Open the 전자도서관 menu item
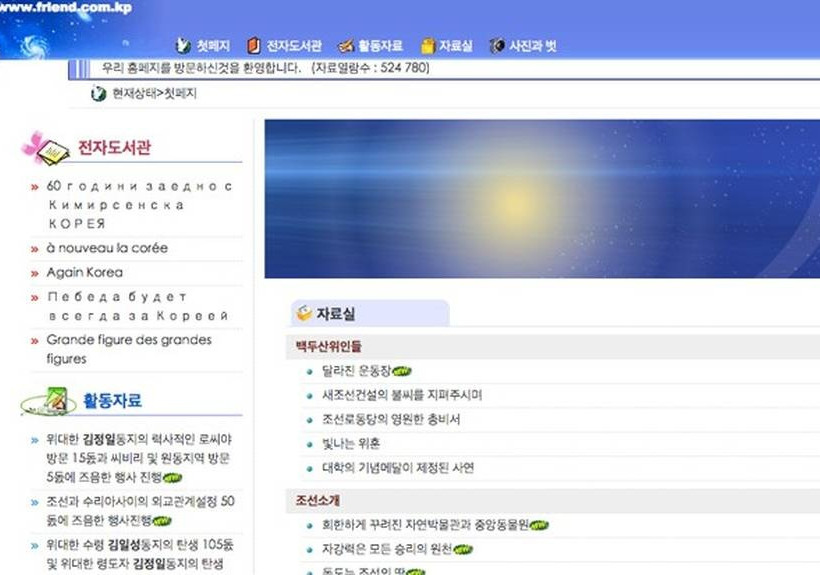This screenshot has height=575, width=820. click(x=294, y=46)
